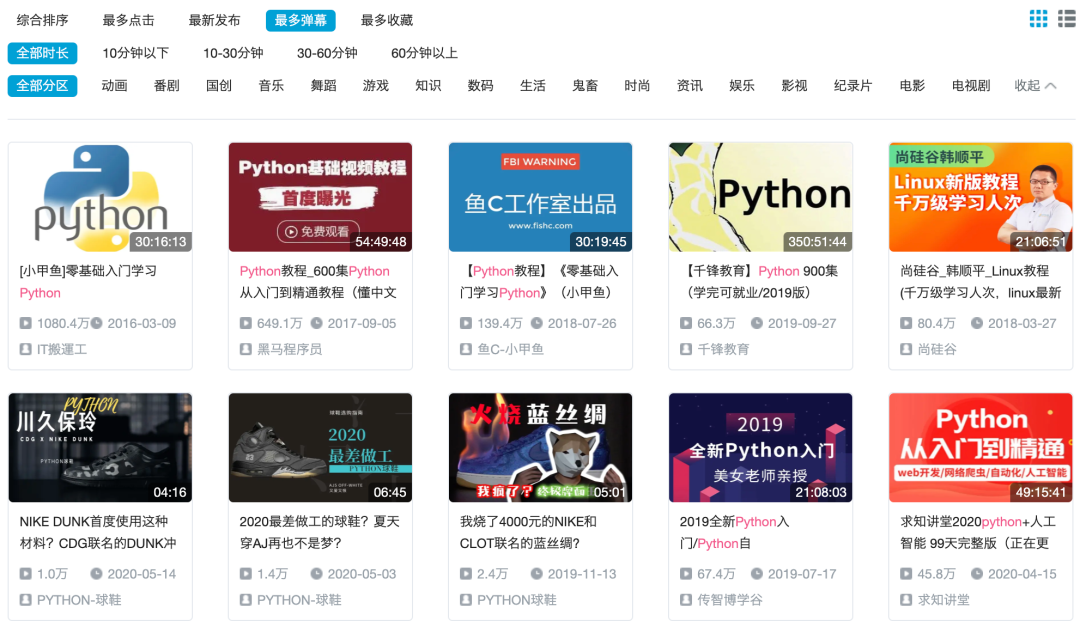The image size is (1080, 633).
Task: Open title [小甲鱼]零基础入门学习Python
Action: coord(88,282)
